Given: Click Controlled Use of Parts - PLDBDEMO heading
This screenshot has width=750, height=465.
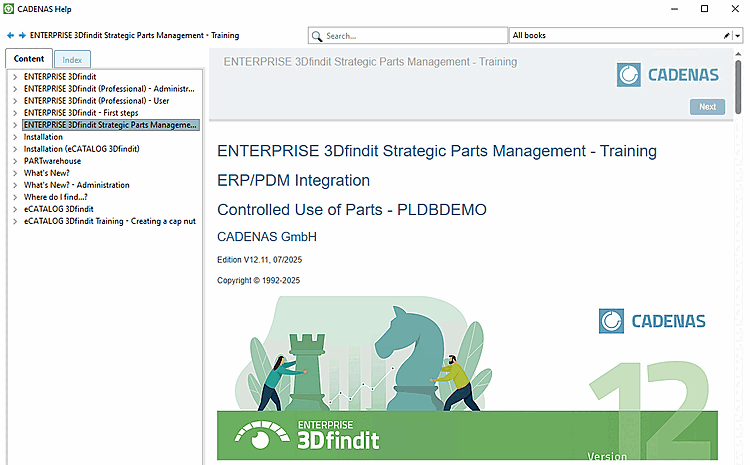Looking at the screenshot, I should point(352,210).
